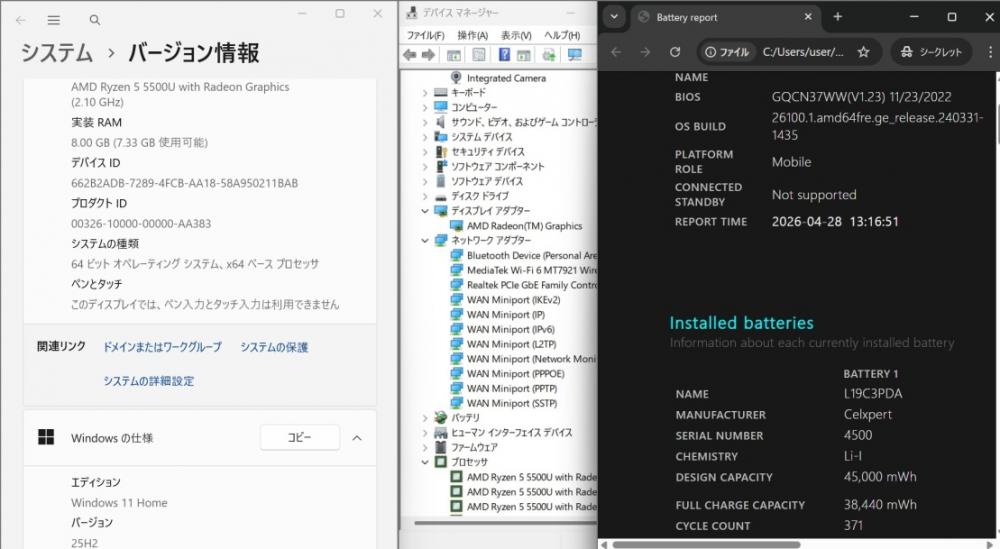Click the browser forward arrow
Image resolution: width=1000 pixels, height=549 pixels.
645,52
